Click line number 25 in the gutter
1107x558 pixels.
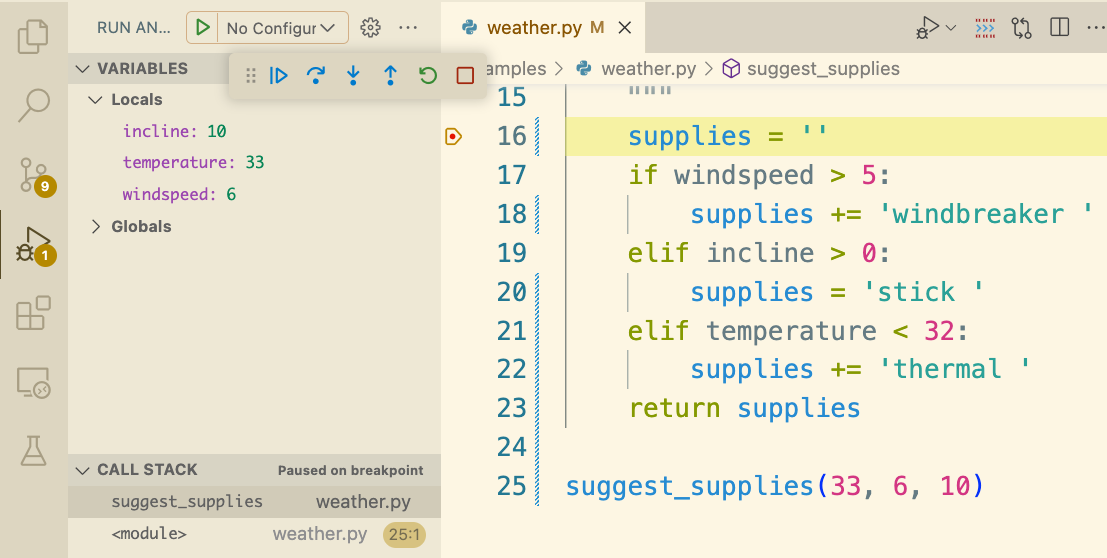512,486
